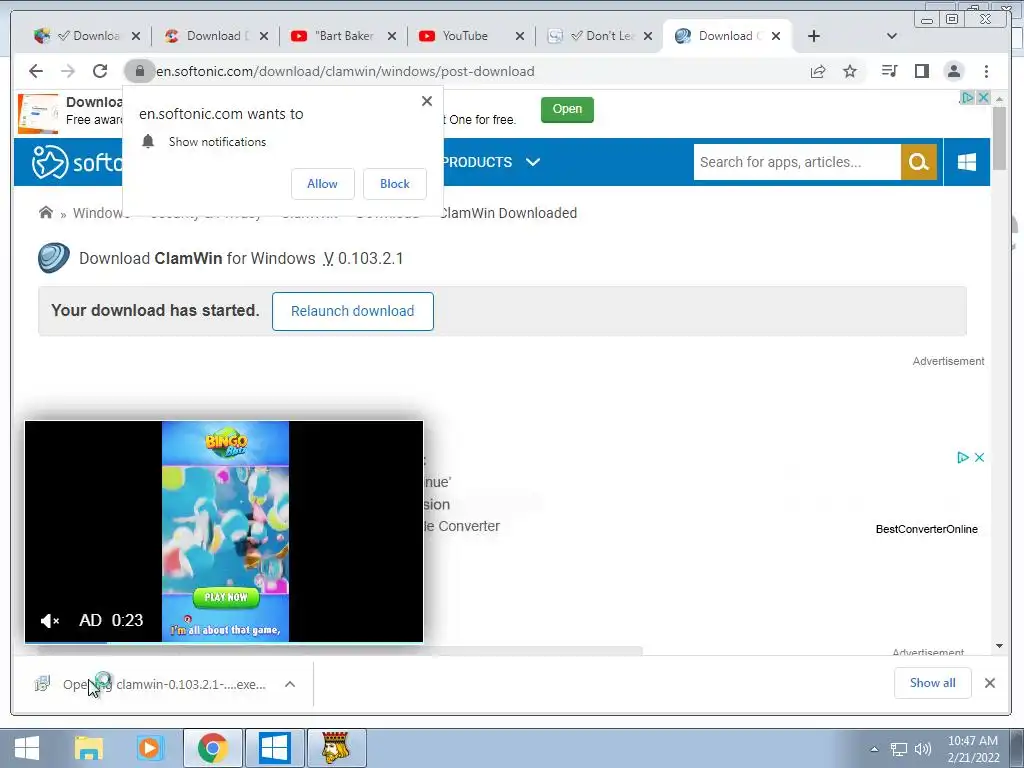The height and width of the screenshot is (768, 1024).
Task: Close the "Bart Baker" tab
Action: pyautogui.click(x=391, y=36)
